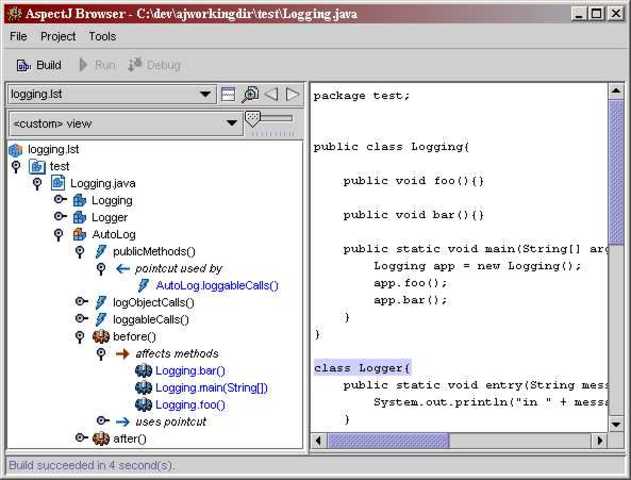631x480 pixels.
Task: Collapse the 'pointcut used by' relation
Action: tap(101, 269)
